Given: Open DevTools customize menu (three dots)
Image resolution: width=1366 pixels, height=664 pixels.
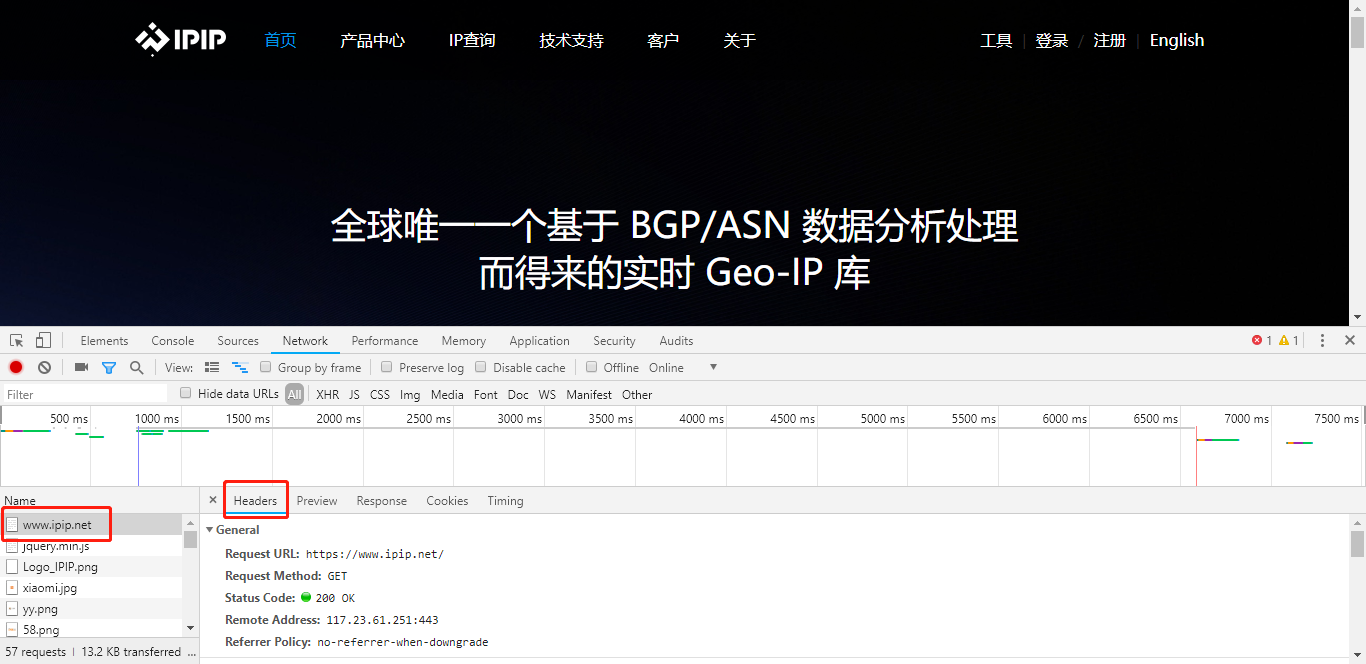Looking at the screenshot, I should click(1322, 340).
